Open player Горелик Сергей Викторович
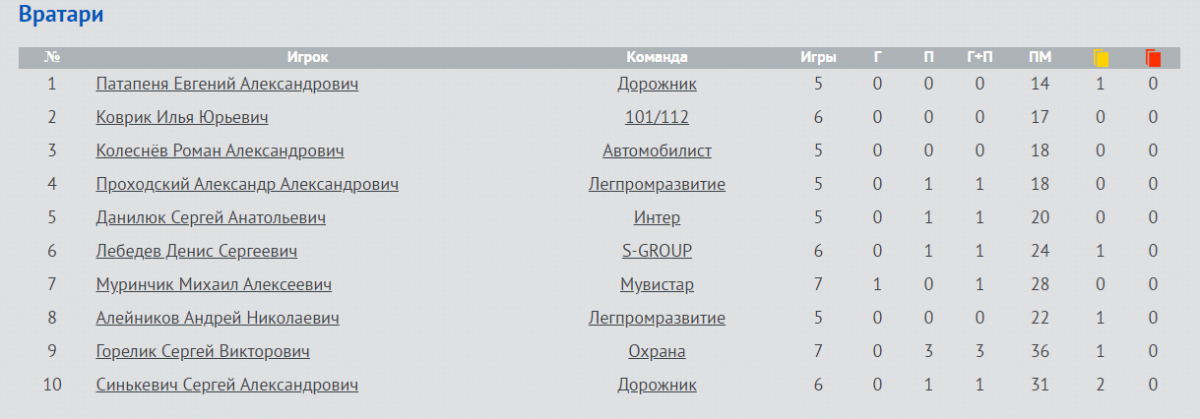 [202, 352]
